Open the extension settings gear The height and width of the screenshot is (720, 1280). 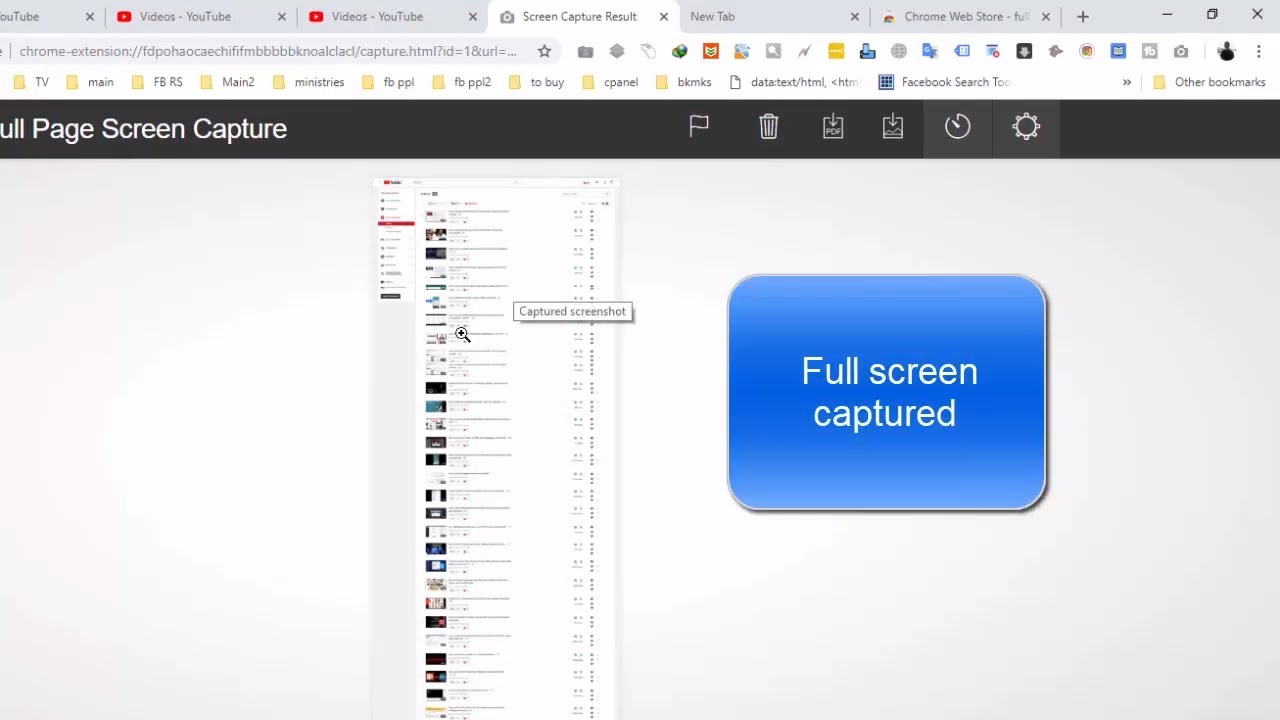1026,126
